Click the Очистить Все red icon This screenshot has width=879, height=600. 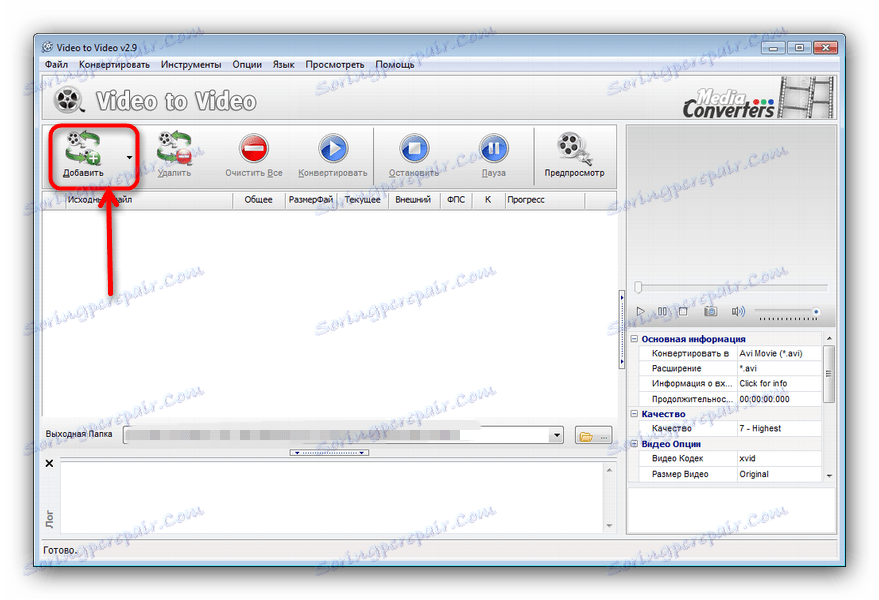pos(254,149)
